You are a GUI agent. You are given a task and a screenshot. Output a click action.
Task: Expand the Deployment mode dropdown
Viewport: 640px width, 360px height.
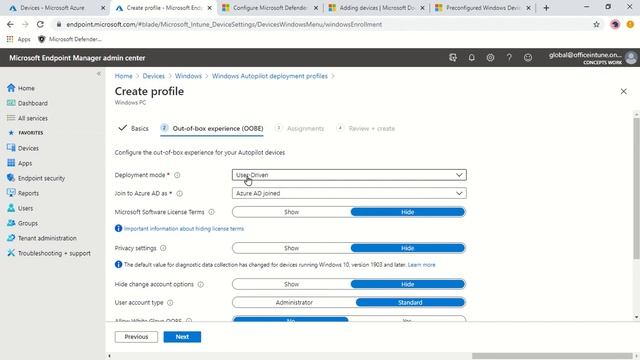pos(349,175)
